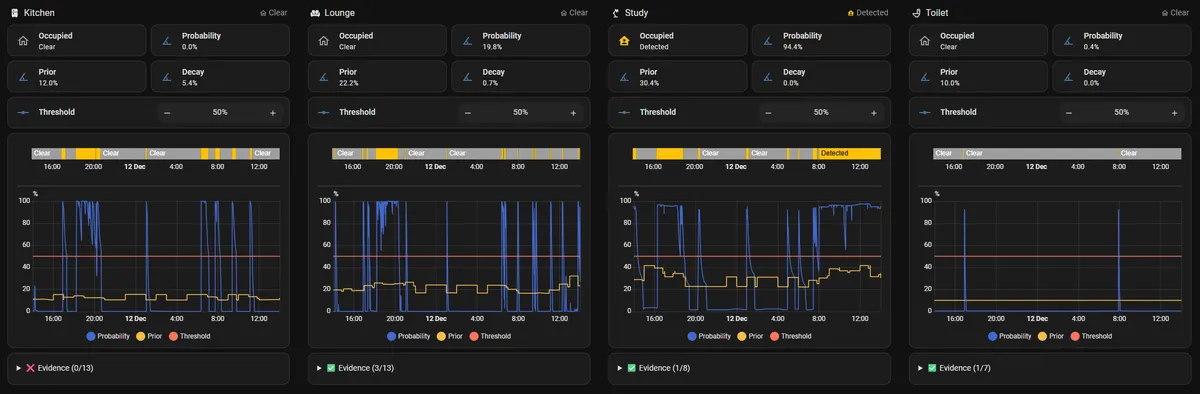Screen dimensions: 1200x394
Task: Increase Study threshold with plus button
Action: coord(873,112)
